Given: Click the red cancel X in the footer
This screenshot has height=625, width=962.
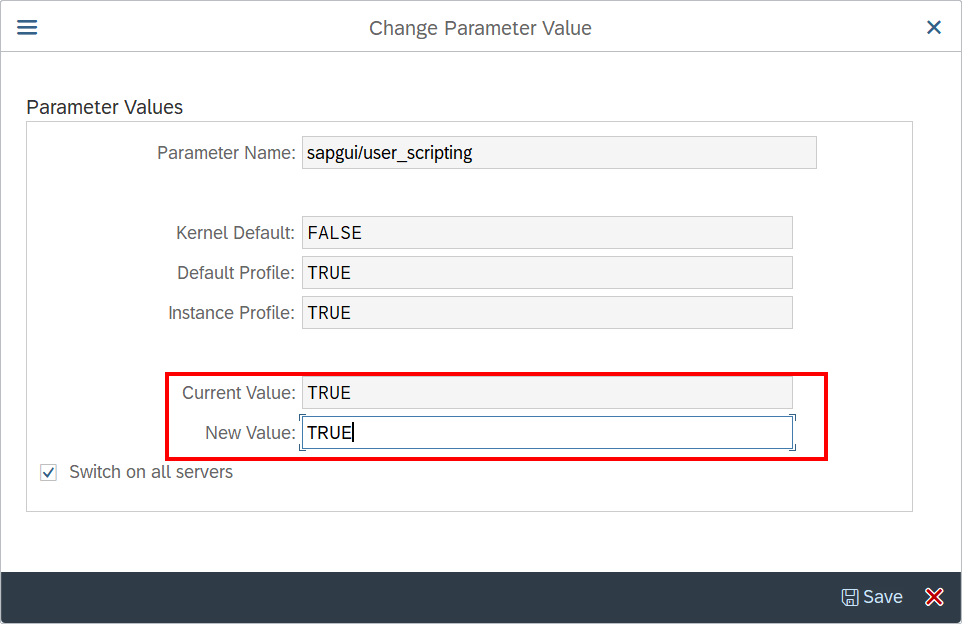Looking at the screenshot, I should [934, 597].
